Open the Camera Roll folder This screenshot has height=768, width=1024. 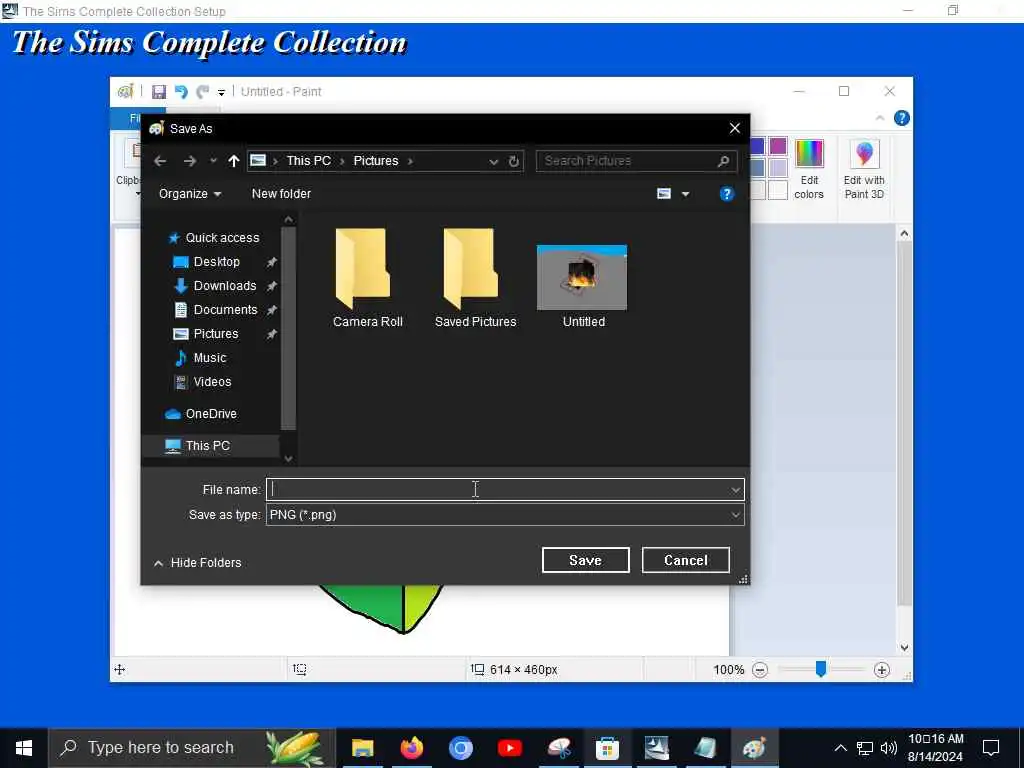point(367,278)
